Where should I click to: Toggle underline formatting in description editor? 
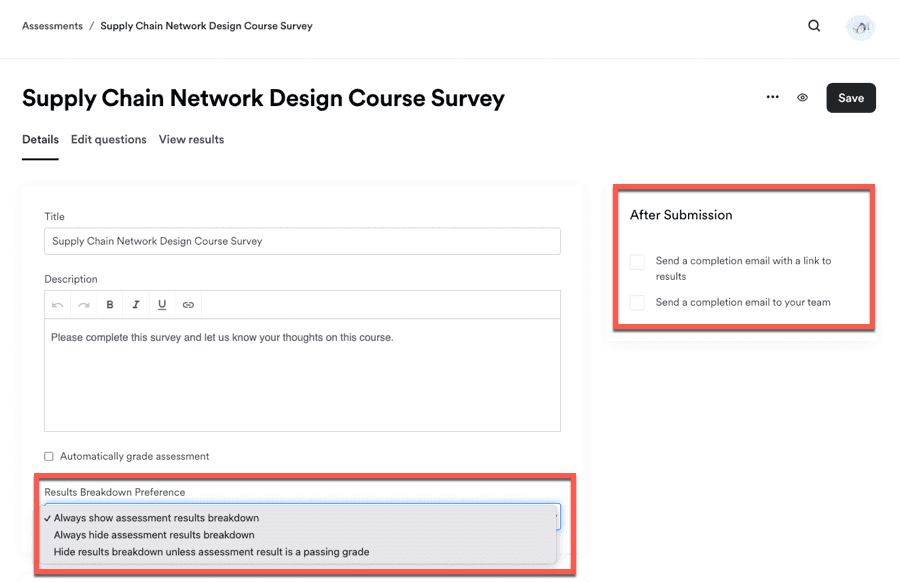[162, 305]
